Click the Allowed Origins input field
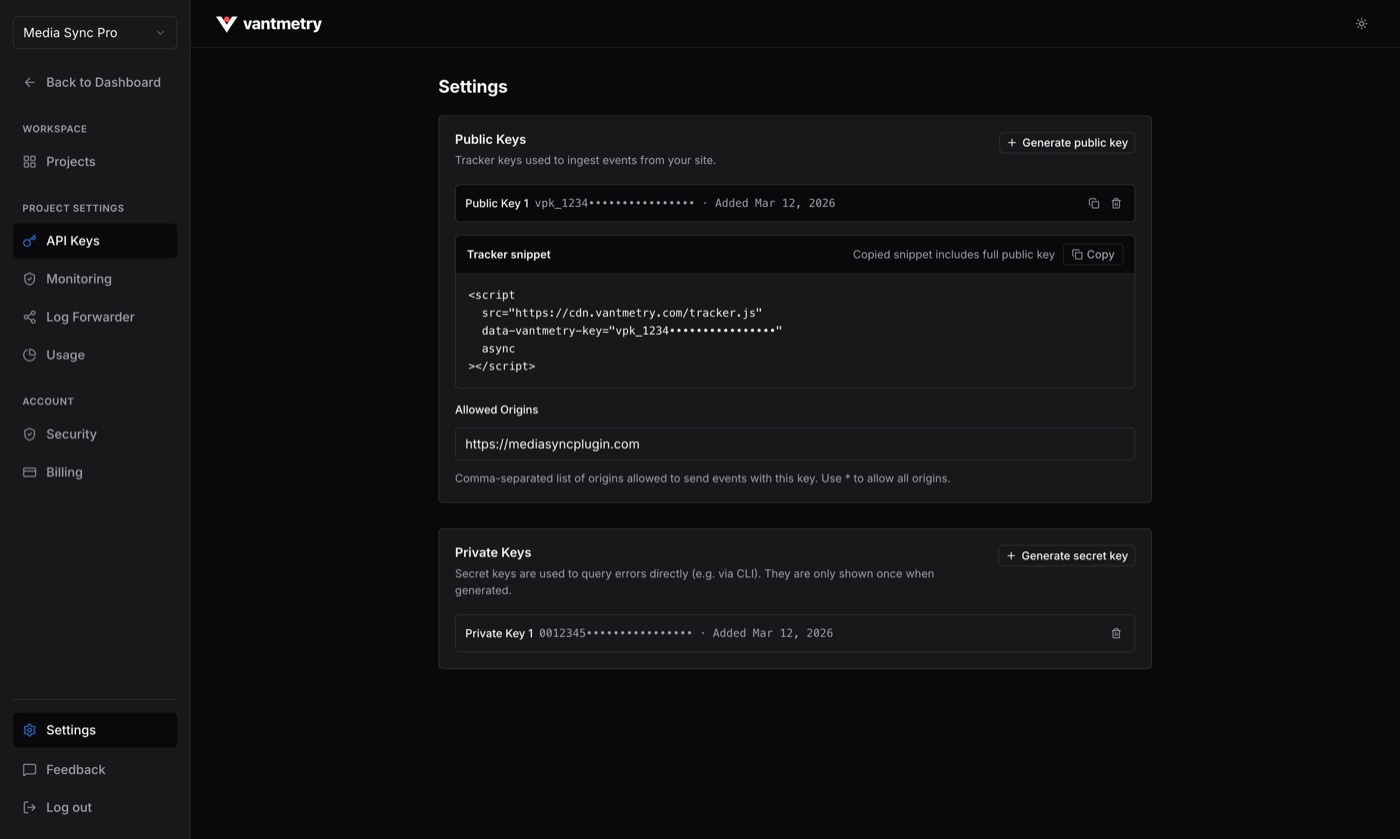This screenshot has width=1400, height=839. [x=795, y=444]
